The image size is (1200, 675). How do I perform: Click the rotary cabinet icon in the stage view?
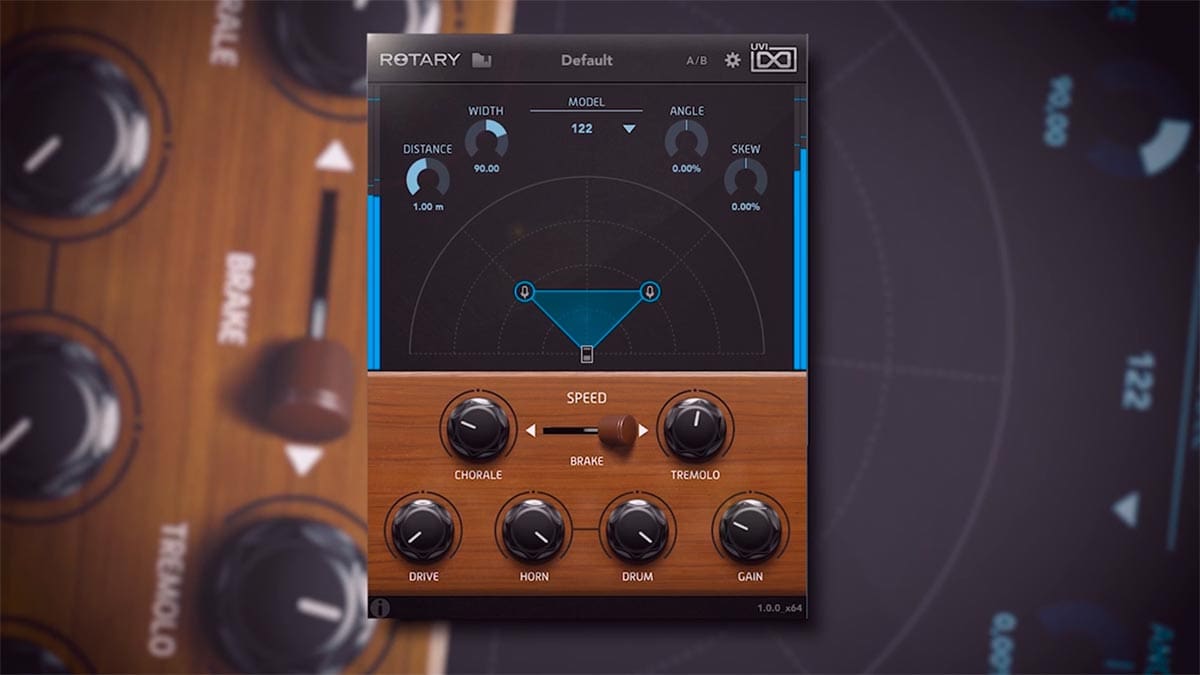click(x=587, y=352)
